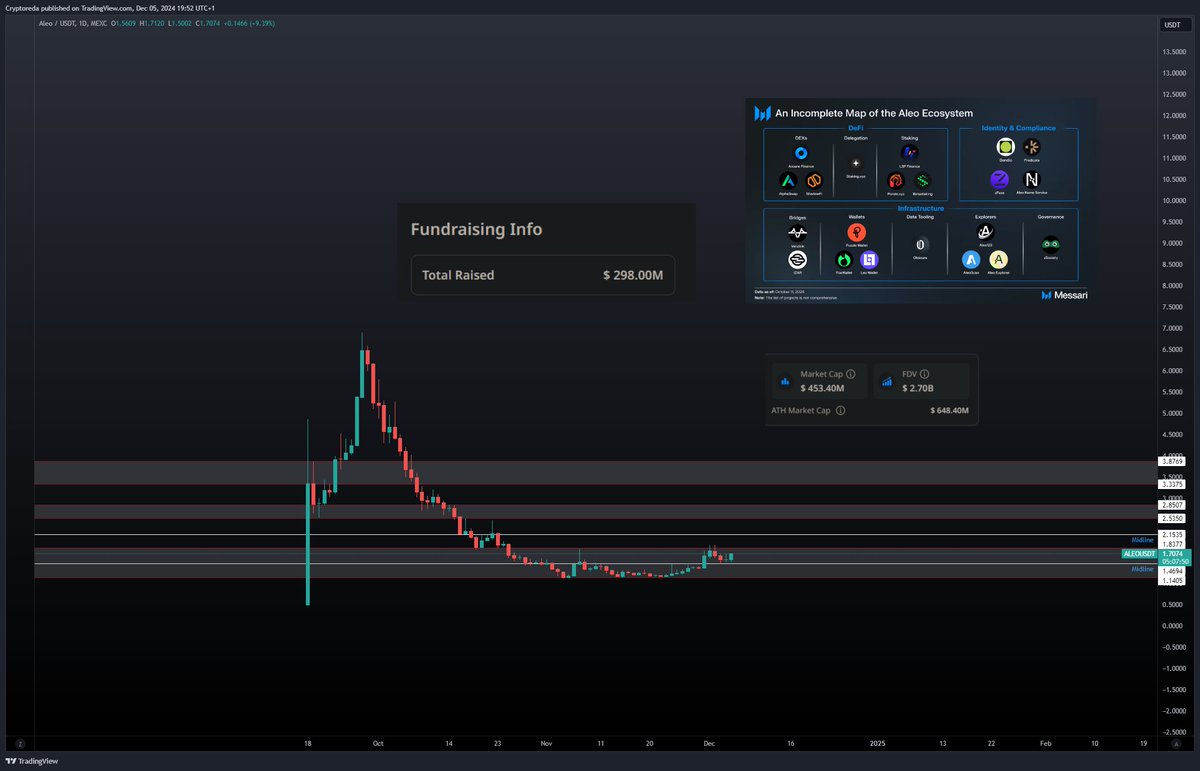Click the info icon next to Market Cap
This screenshot has height=771, width=1200.
click(851, 374)
